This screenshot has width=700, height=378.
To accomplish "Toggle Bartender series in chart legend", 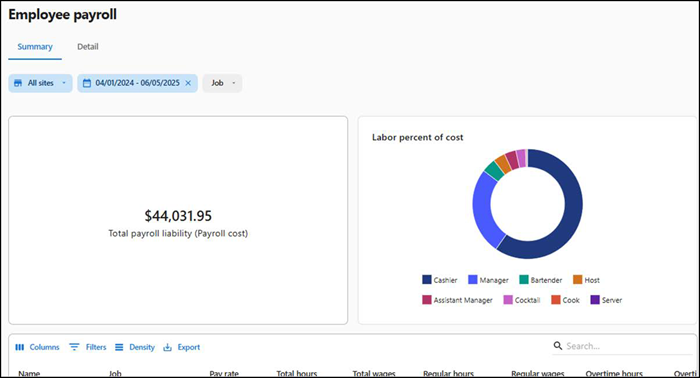I will coord(541,280).
